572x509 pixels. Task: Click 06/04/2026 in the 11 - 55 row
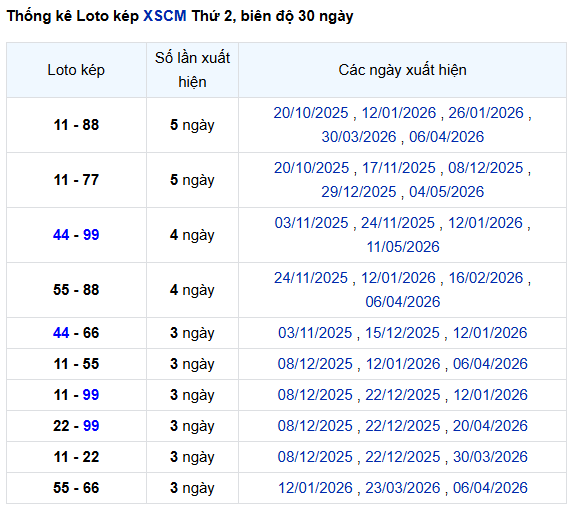pyautogui.click(x=490, y=364)
